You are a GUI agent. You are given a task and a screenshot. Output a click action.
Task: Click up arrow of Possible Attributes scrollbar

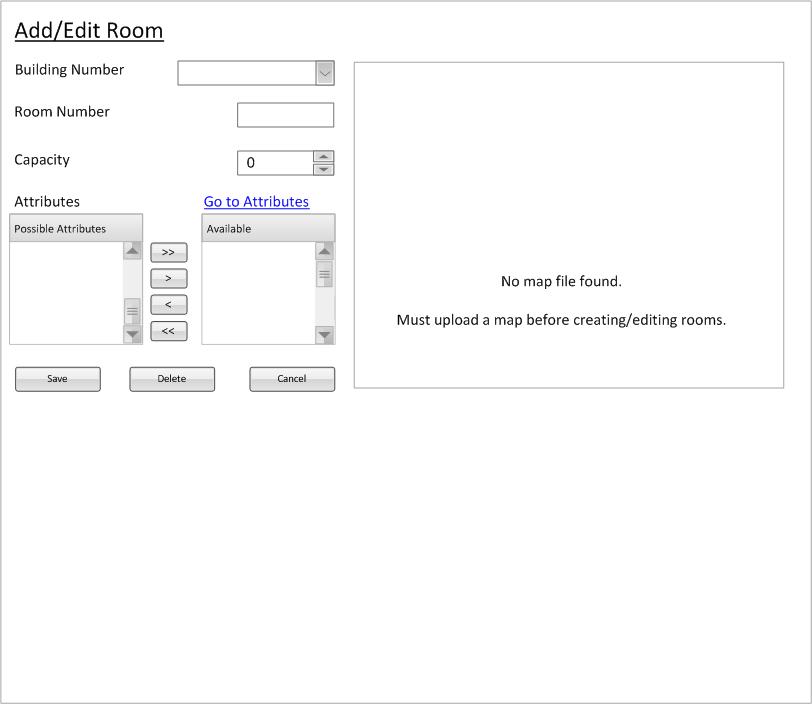tap(133, 251)
